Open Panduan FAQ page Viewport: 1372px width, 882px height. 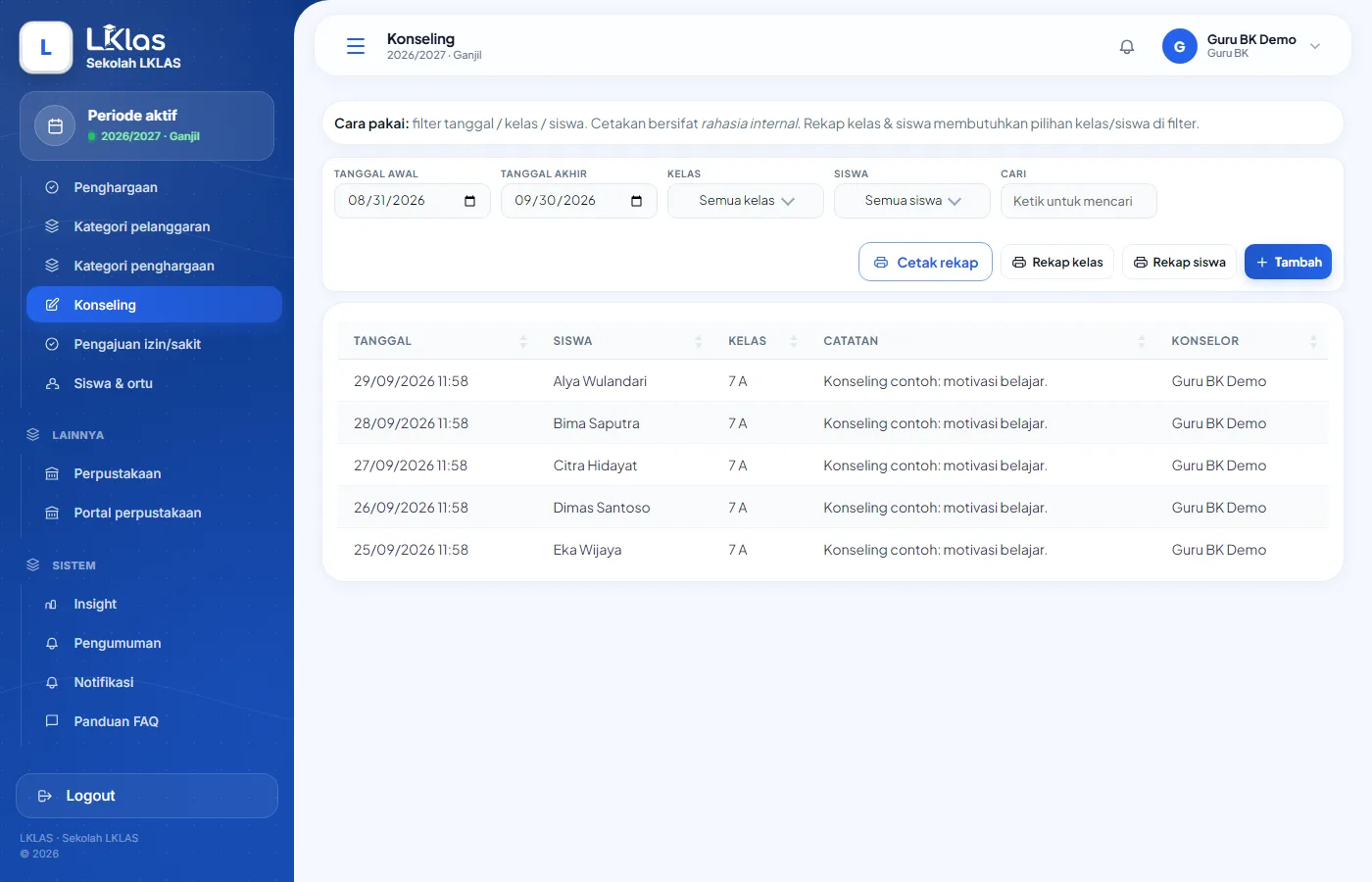click(154, 721)
